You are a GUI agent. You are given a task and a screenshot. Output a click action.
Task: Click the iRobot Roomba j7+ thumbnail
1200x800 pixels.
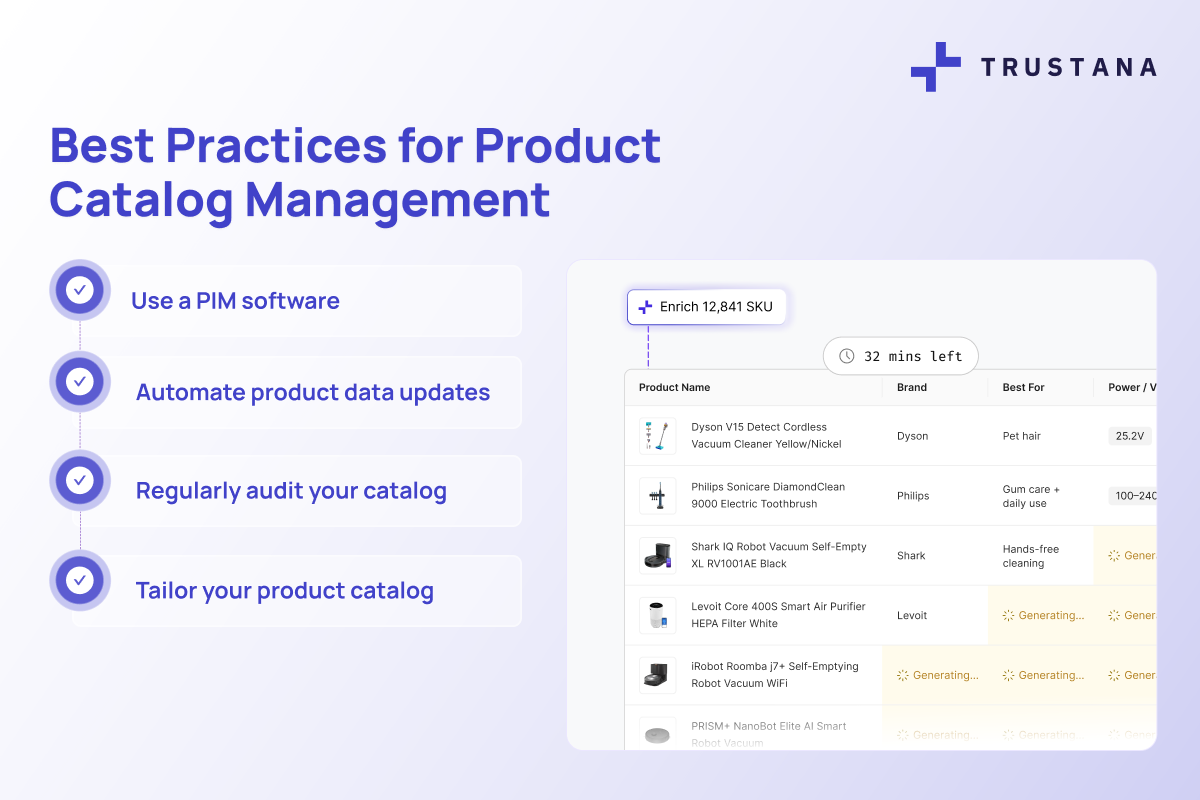tap(658, 675)
